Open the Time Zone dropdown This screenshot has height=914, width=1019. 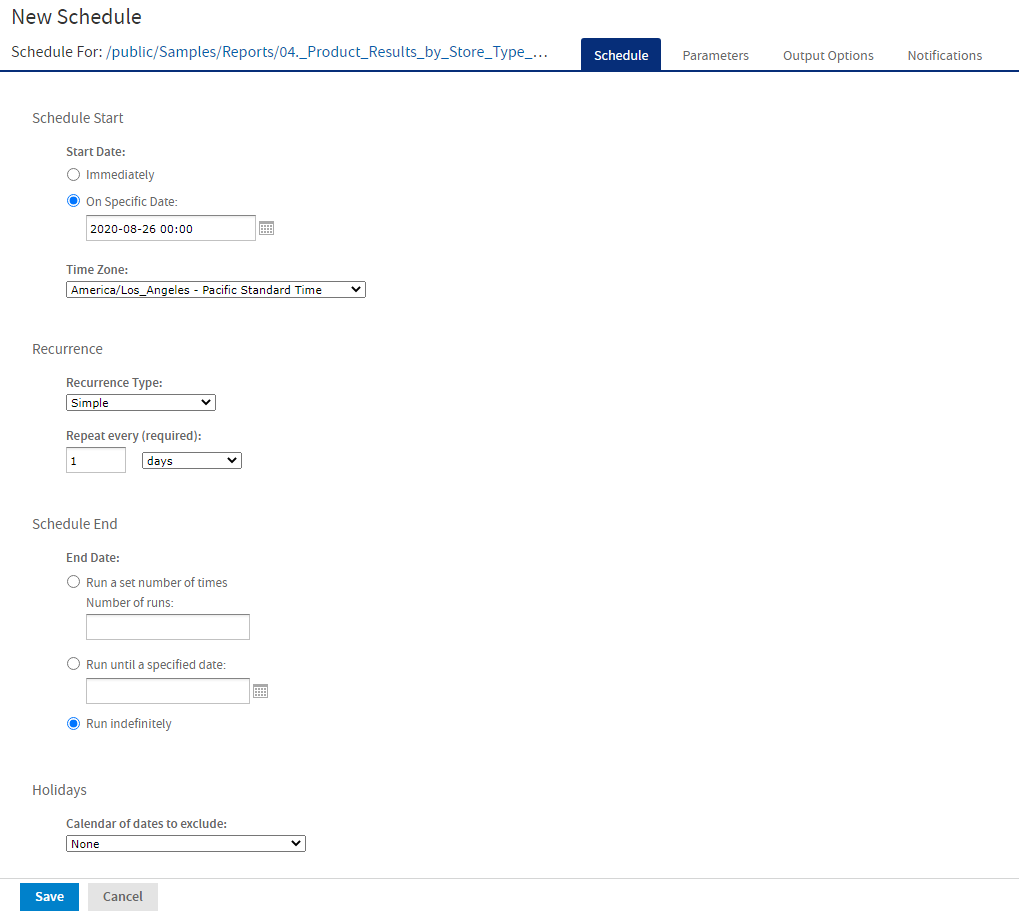click(216, 290)
